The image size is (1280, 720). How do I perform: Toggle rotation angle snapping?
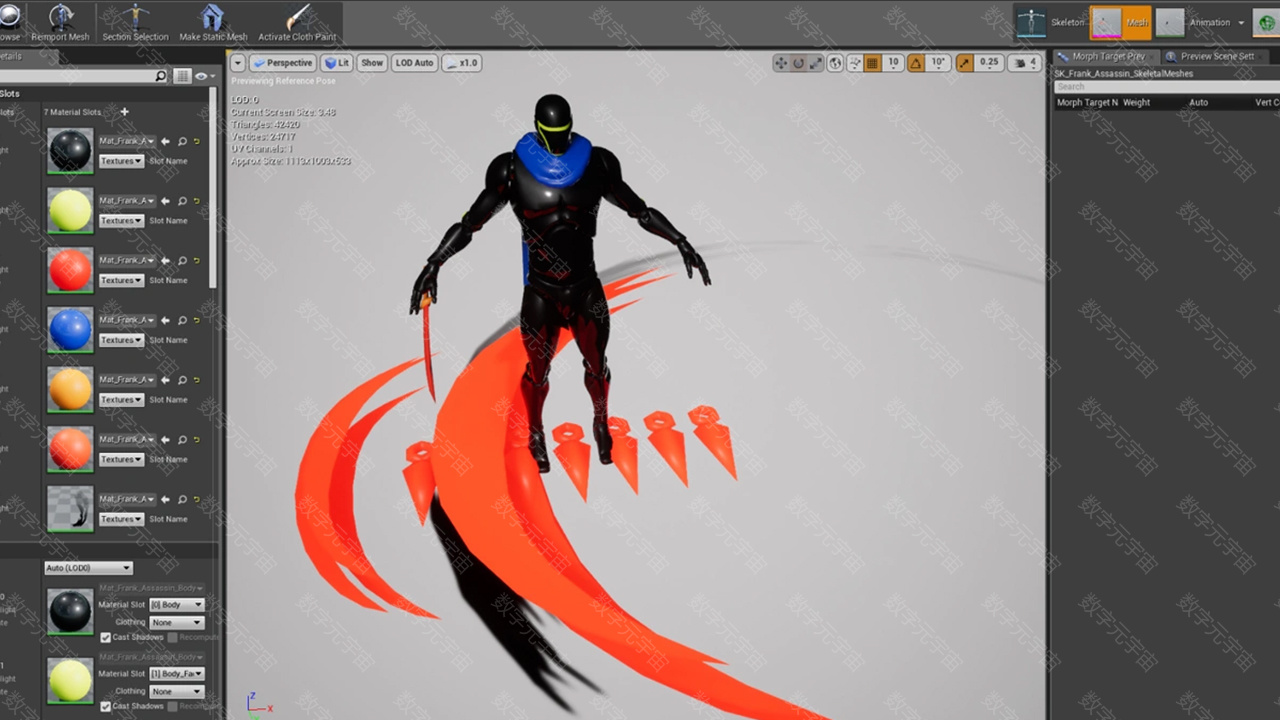(x=916, y=63)
